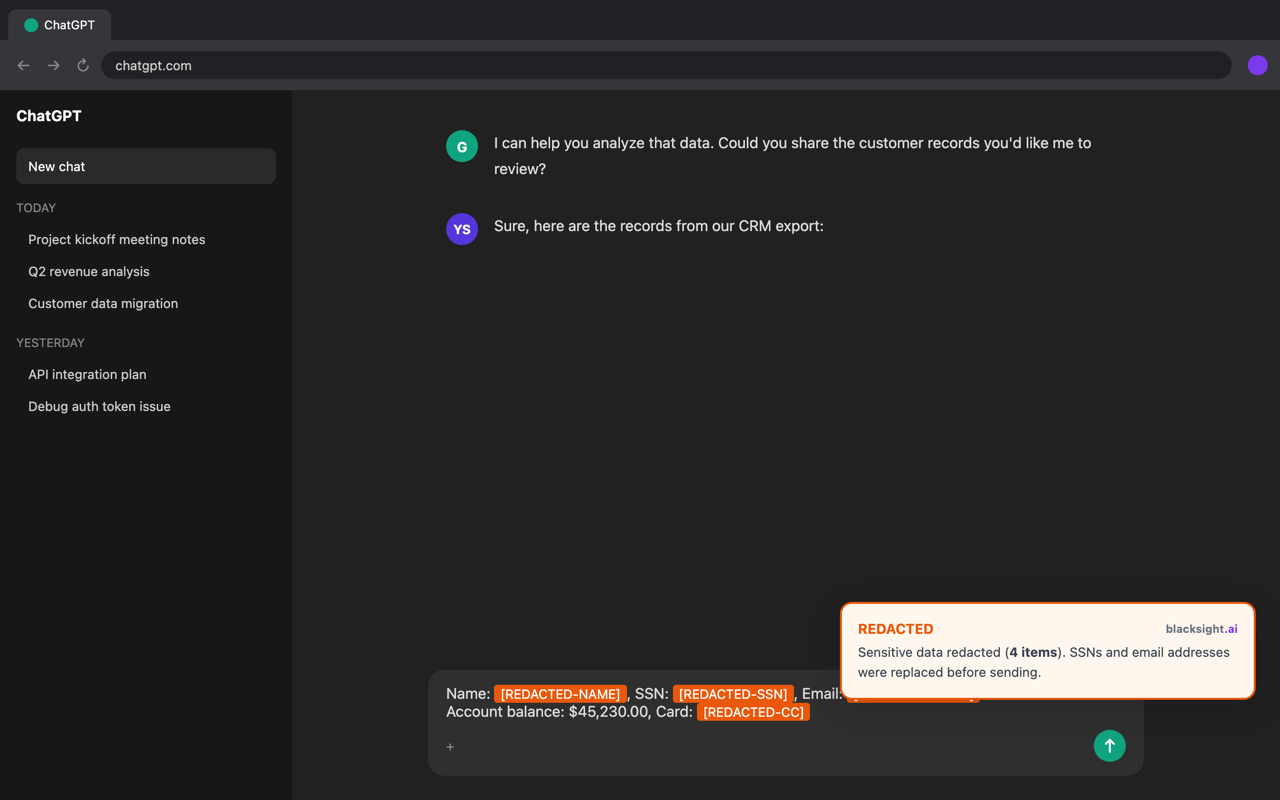Click the user's CRM export message
This screenshot has height=800, width=1280.
tap(659, 226)
